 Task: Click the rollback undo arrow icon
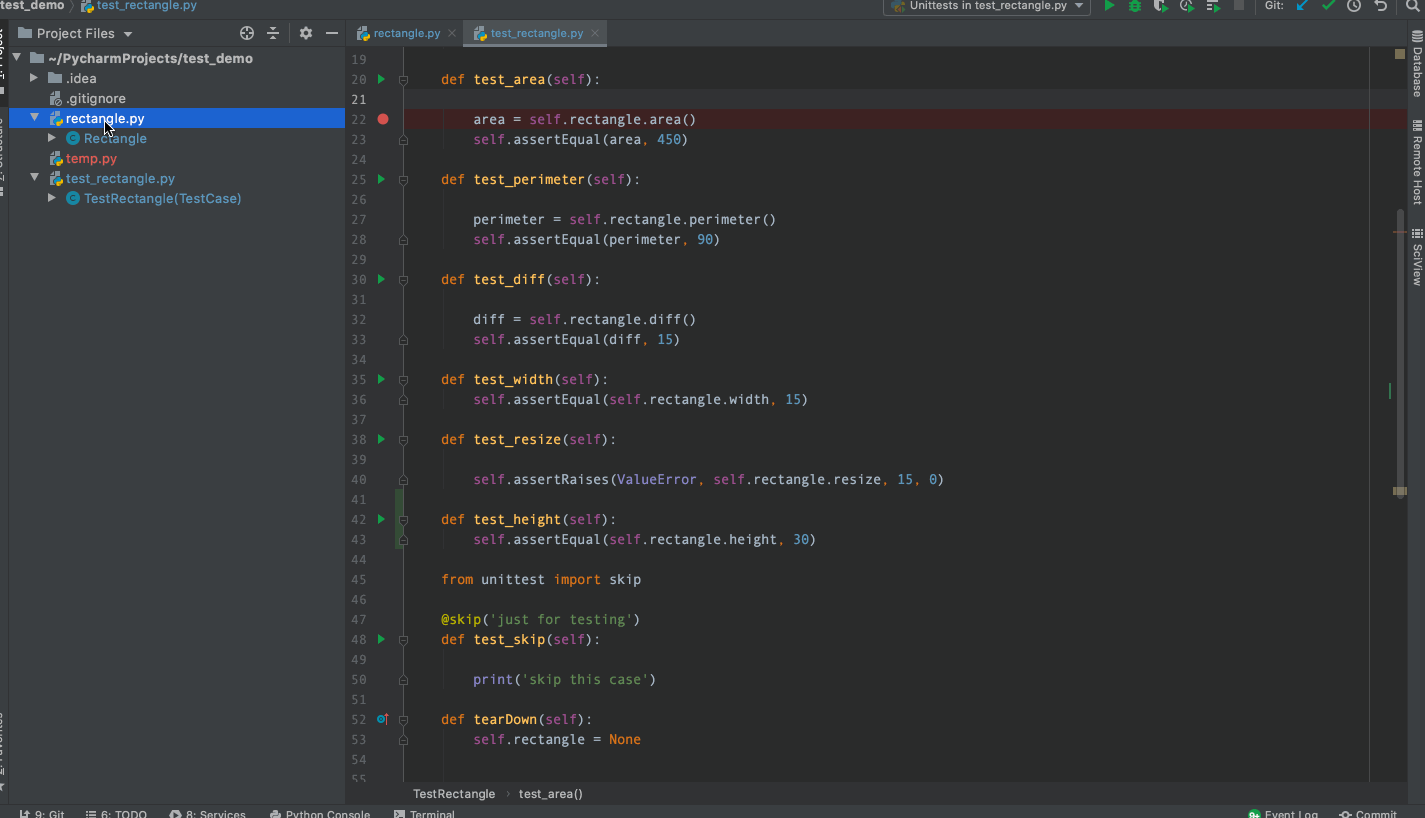pos(1381,6)
